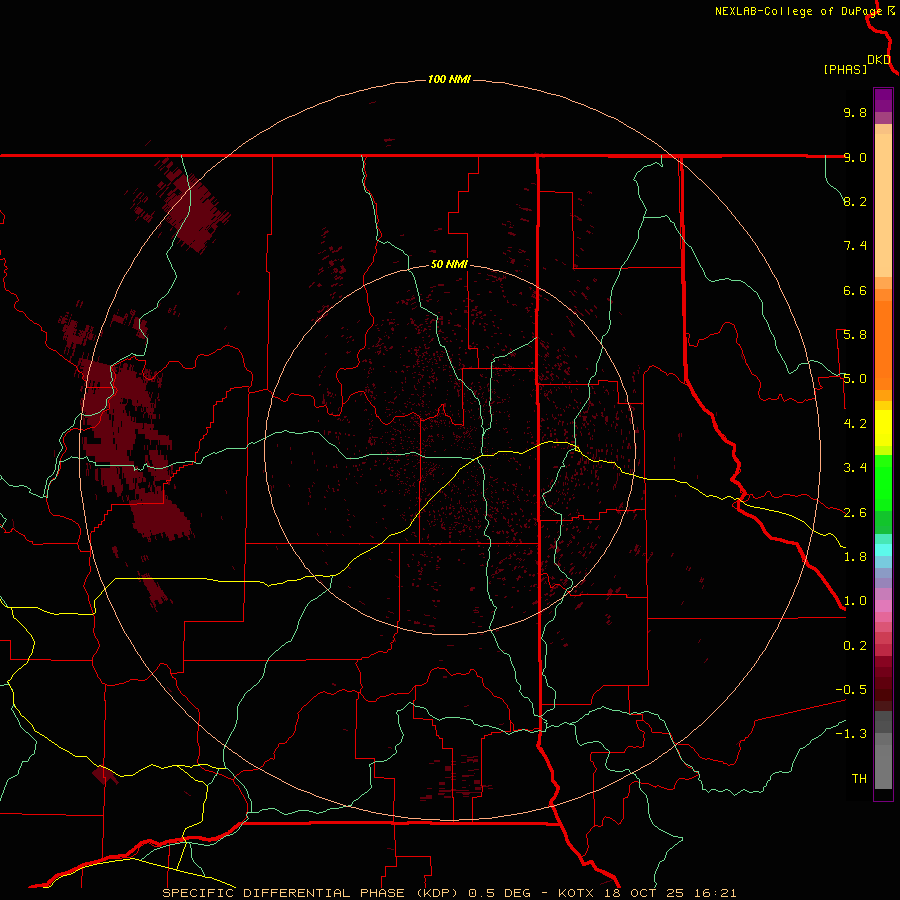Click the 6.6 value on the color scale
The image size is (900, 900).
coord(855,290)
